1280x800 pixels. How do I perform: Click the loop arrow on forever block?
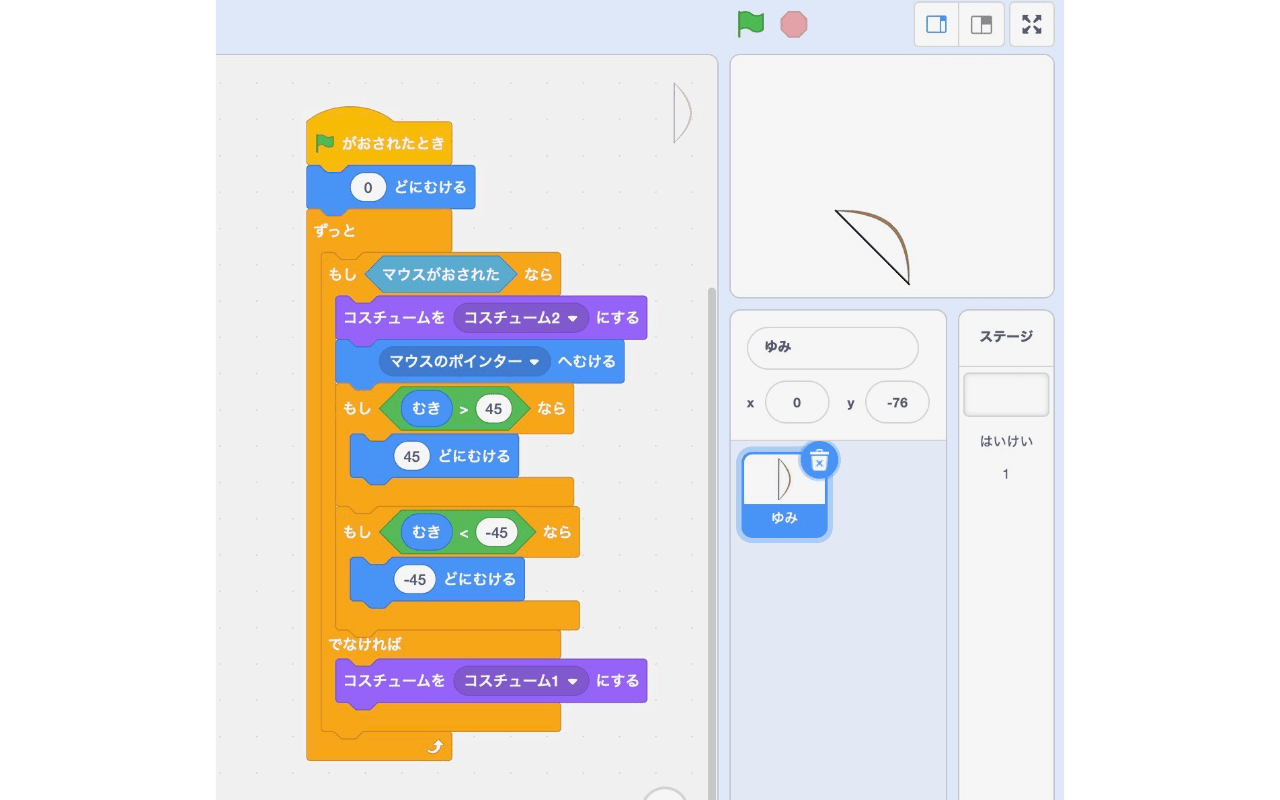pyautogui.click(x=435, y=747)
